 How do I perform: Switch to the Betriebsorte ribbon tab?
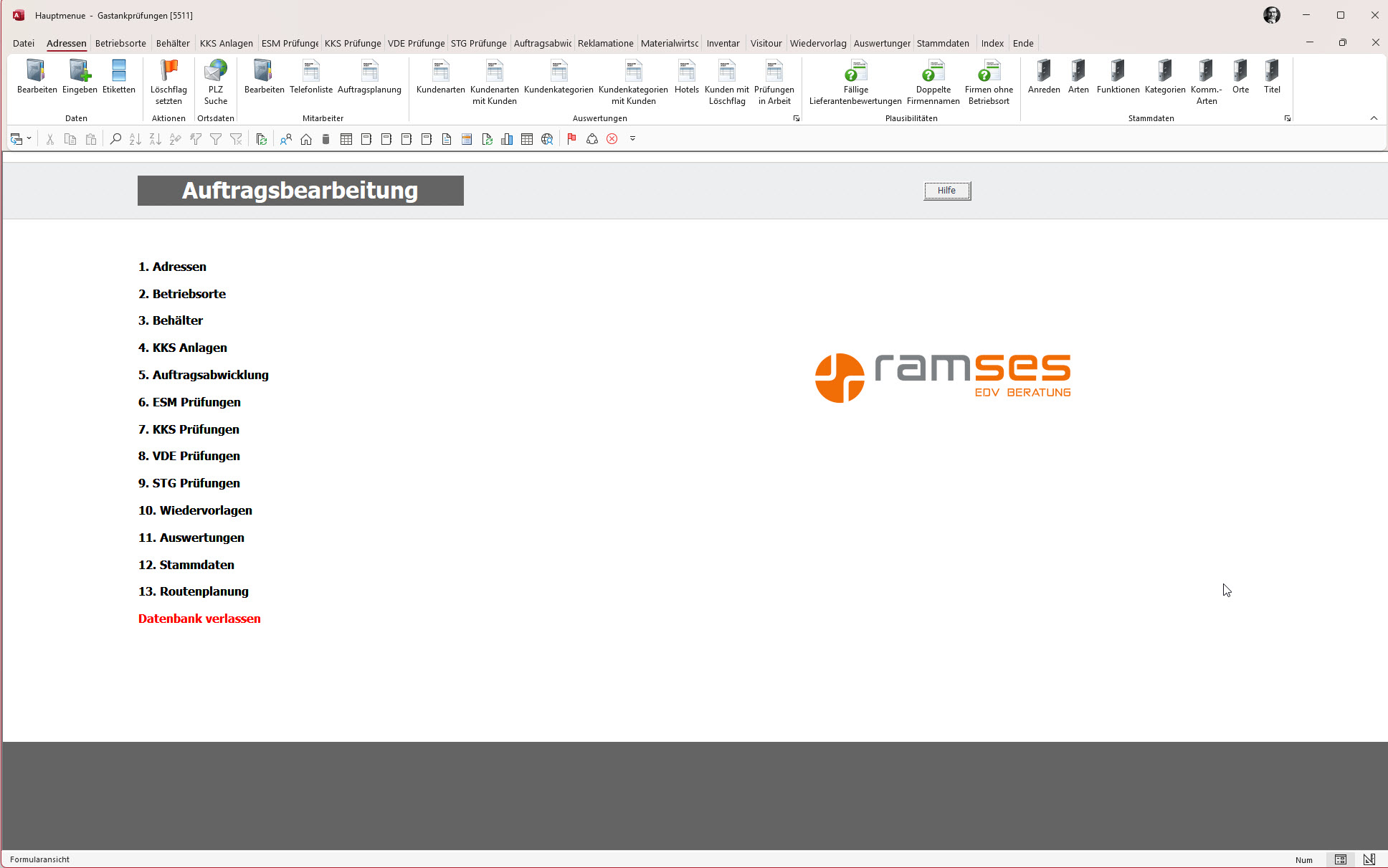(x=120, y=43)
